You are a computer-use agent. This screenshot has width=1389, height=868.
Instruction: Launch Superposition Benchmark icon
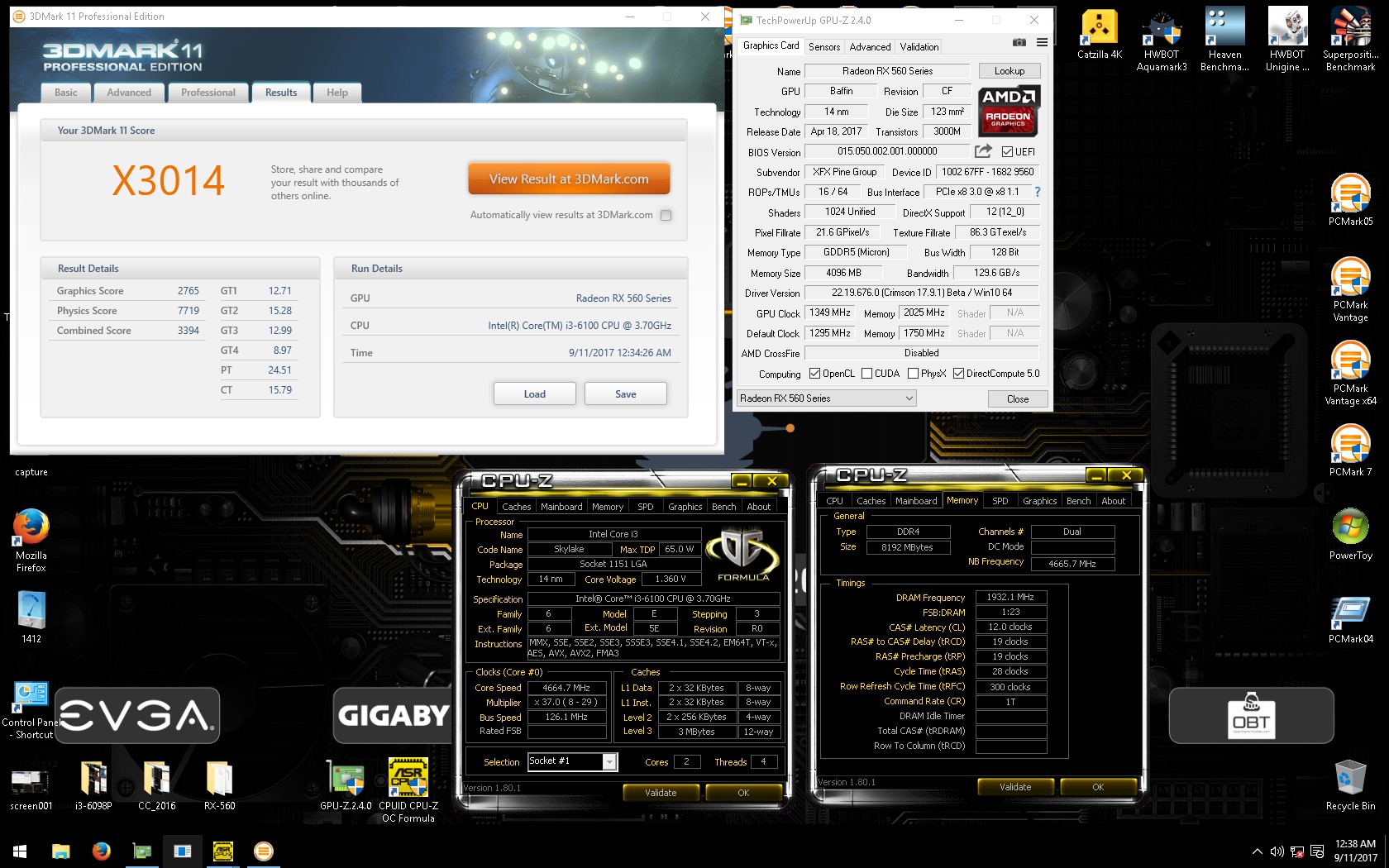(x=1350, y=41)
